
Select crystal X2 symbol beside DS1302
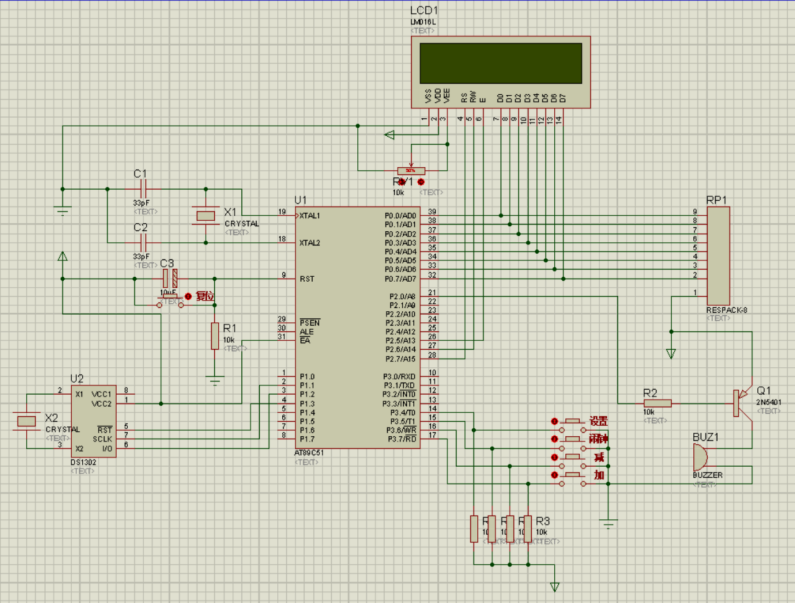tap(26, 421)
